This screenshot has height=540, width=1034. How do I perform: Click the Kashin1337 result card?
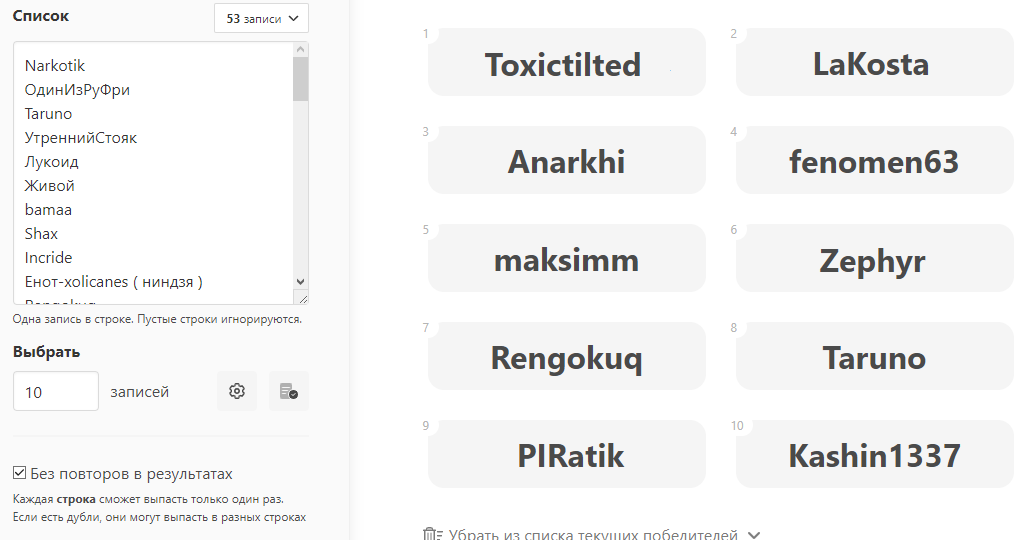coord(874,455)
